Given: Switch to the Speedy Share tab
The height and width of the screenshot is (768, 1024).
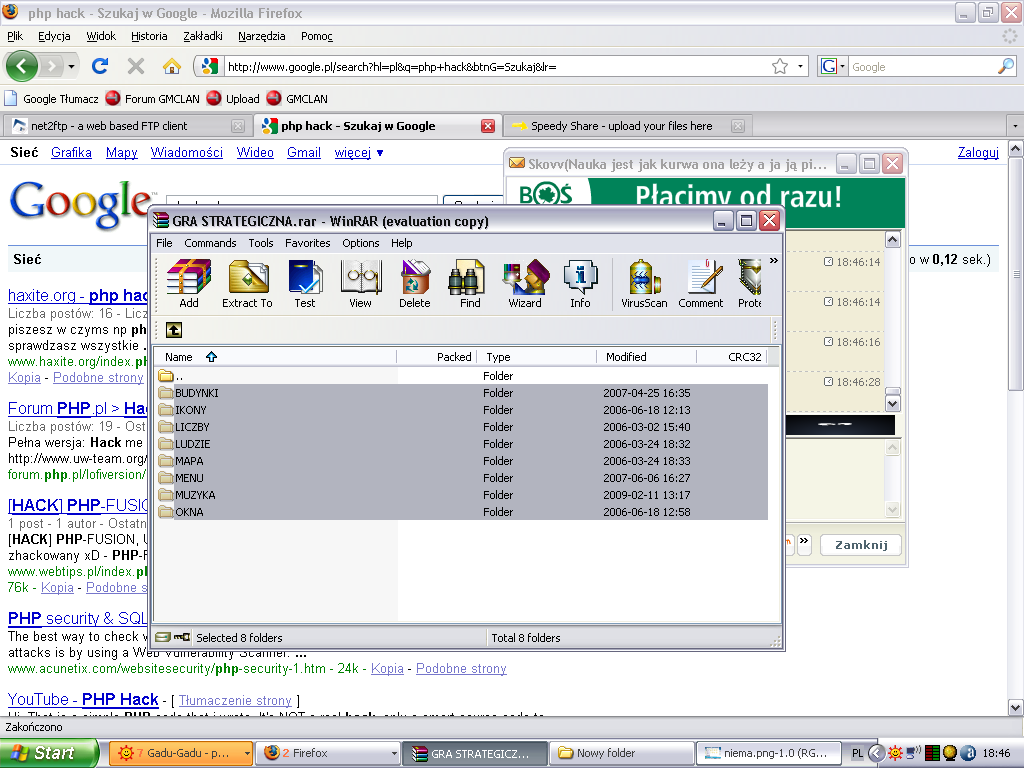Looking at the screenshot, I should pos(621,126).
